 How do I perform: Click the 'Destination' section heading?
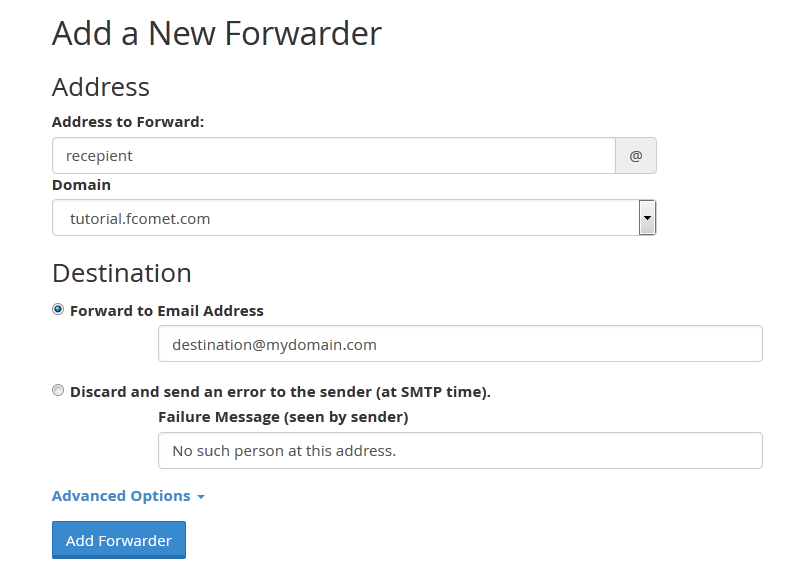[x=121, y=273]
